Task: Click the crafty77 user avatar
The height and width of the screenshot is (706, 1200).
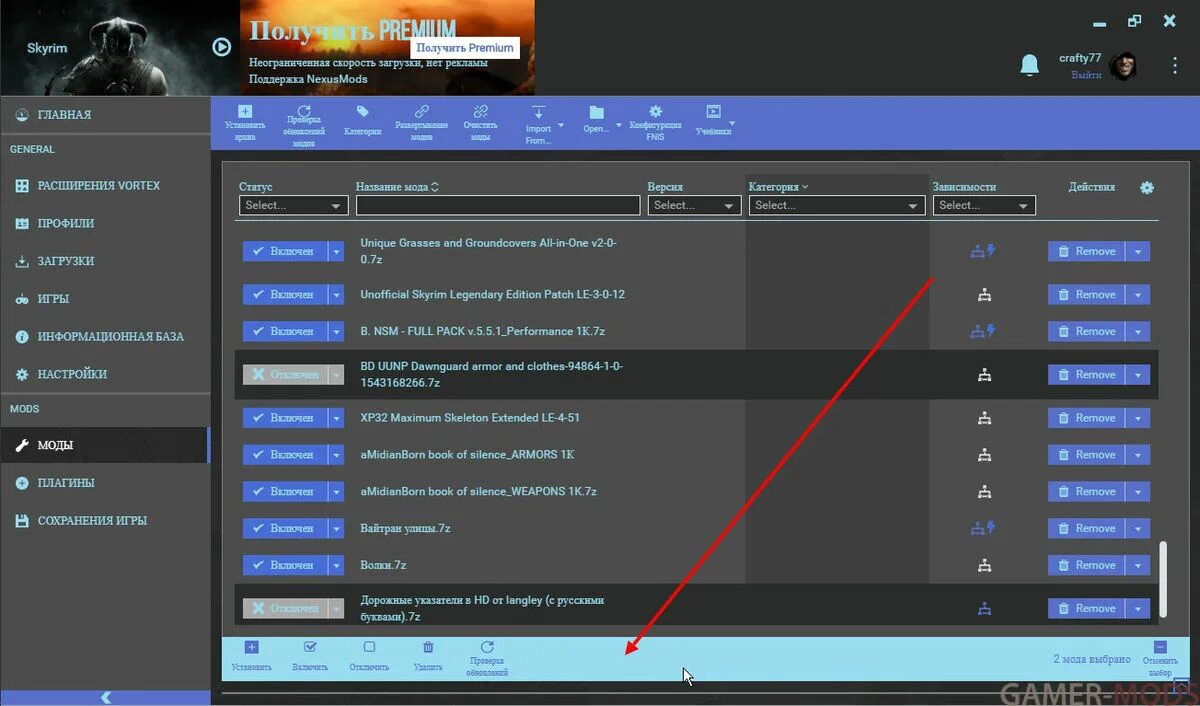Action: [1123, 66]
